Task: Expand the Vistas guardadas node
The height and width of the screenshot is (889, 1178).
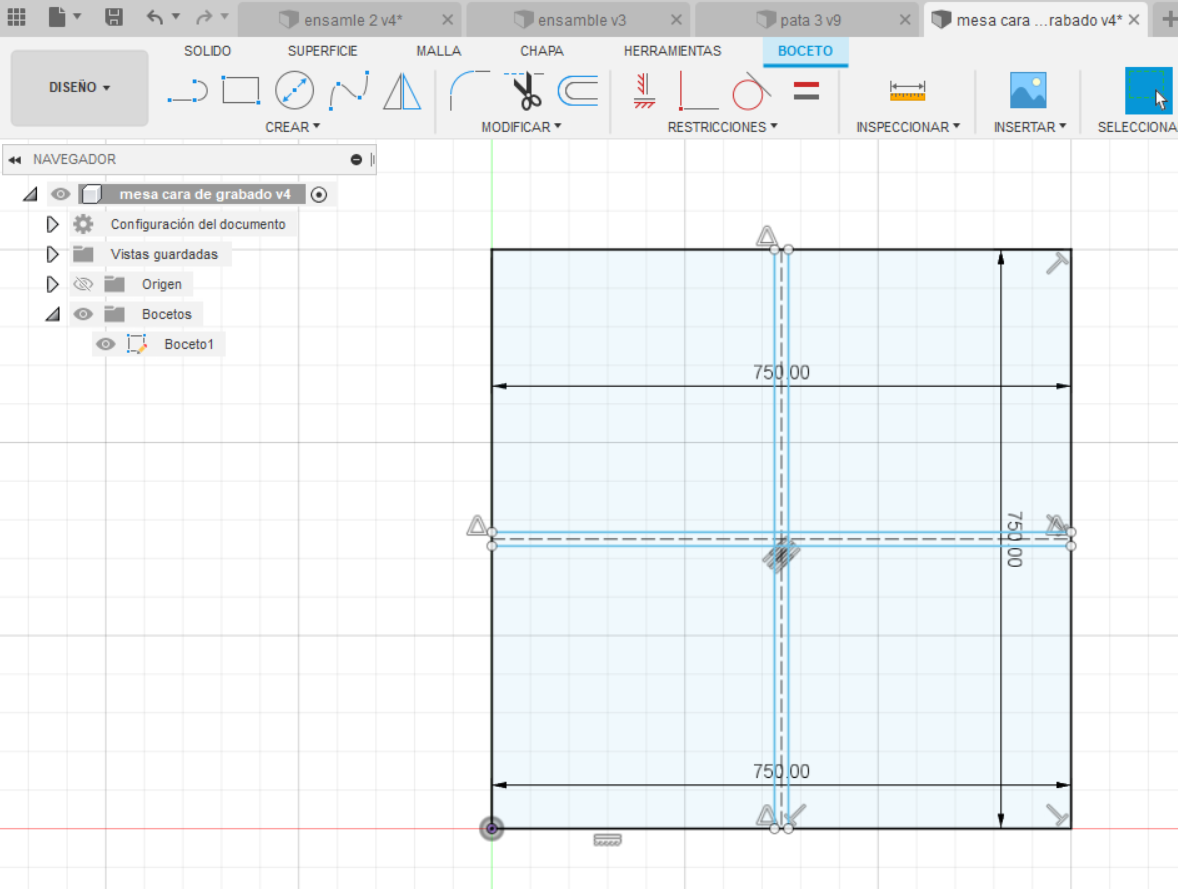Action: (x=52, y=254)
